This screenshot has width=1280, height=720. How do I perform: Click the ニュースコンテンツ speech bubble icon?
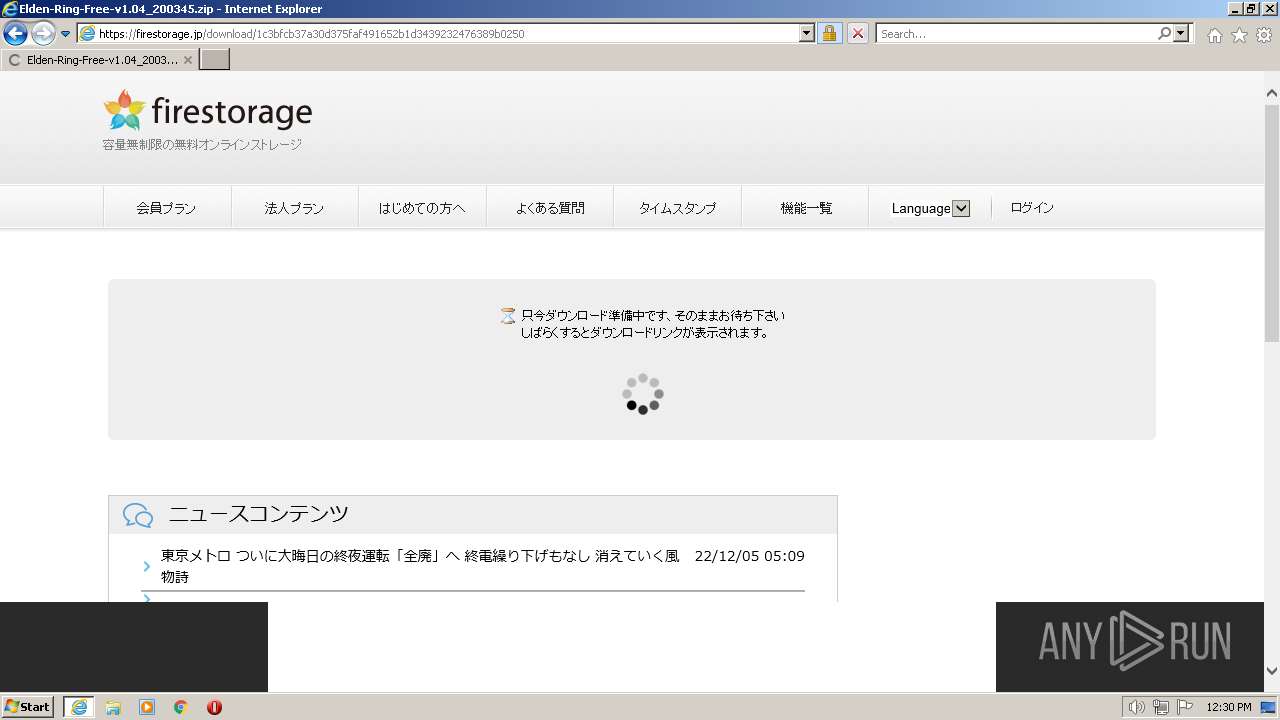[x=138, y=515]
